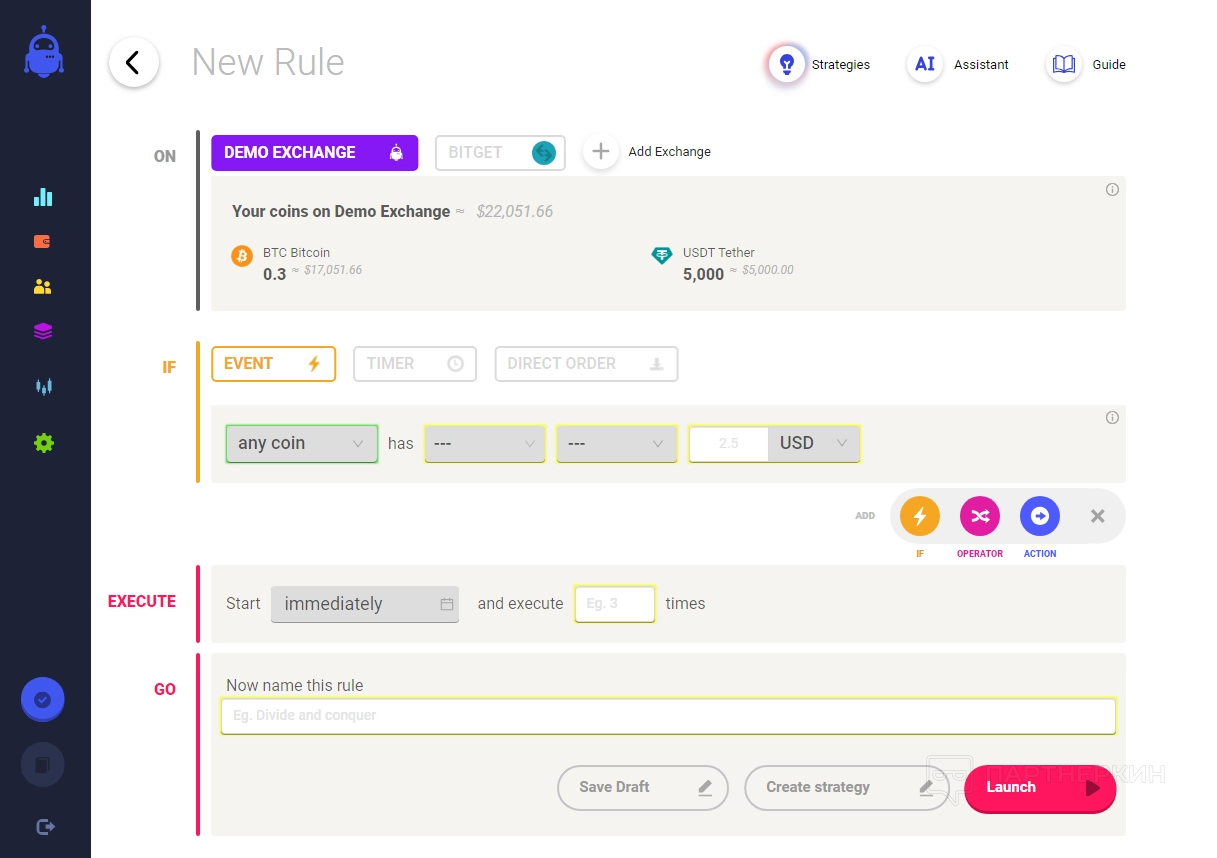Expand the 'any coin' dropdown
The width and height of the screenshot is (1217, 858).
[x=301, y=443]
